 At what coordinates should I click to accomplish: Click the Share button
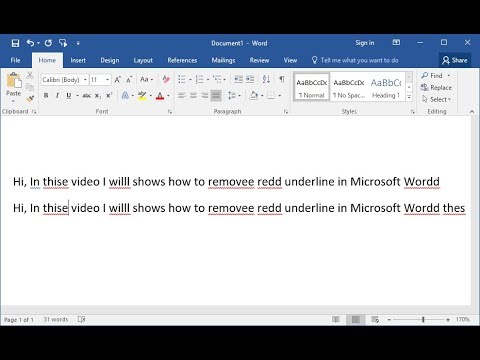tap(455, 60)
